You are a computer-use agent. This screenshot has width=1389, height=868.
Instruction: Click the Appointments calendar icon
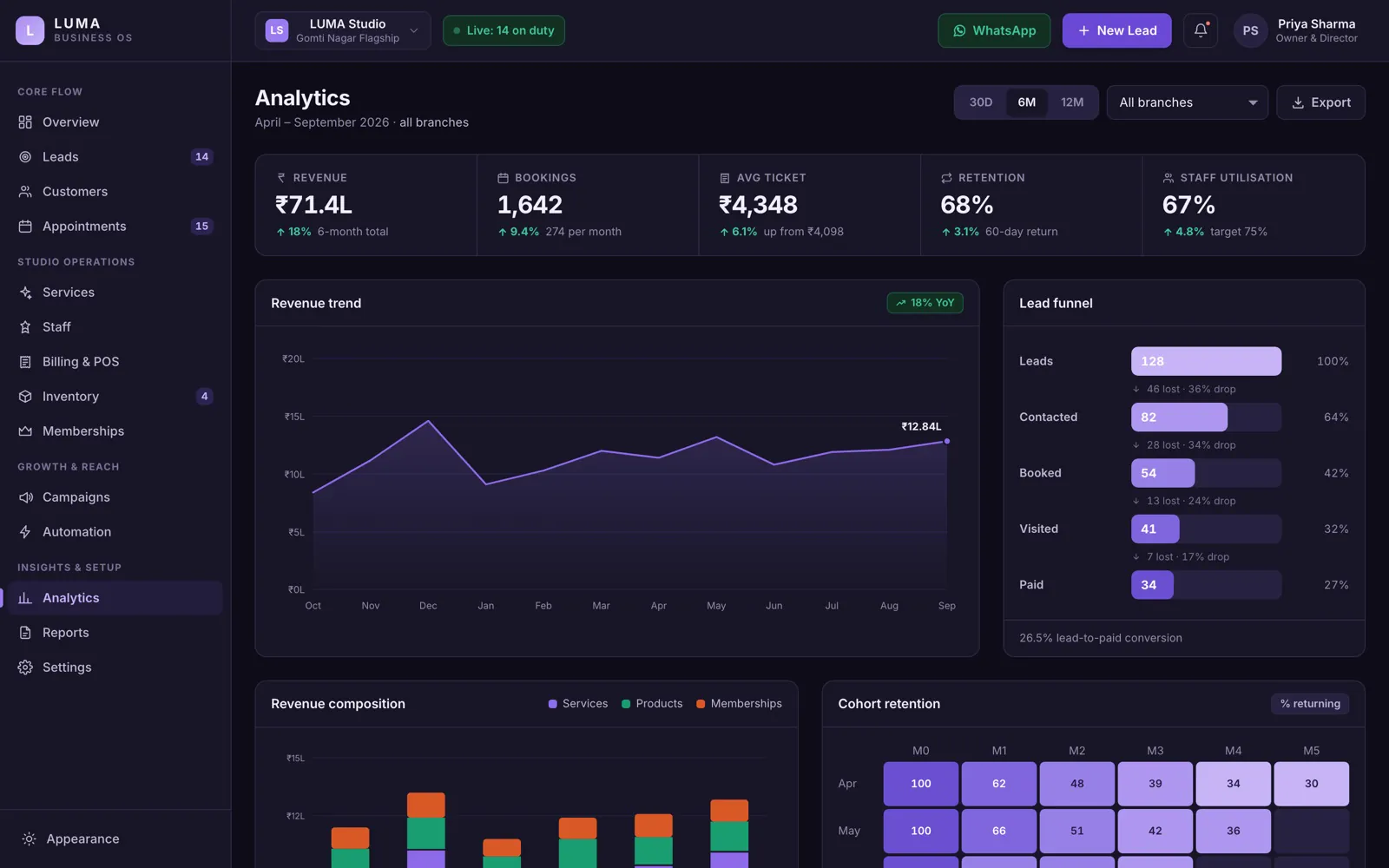[25, 227]
